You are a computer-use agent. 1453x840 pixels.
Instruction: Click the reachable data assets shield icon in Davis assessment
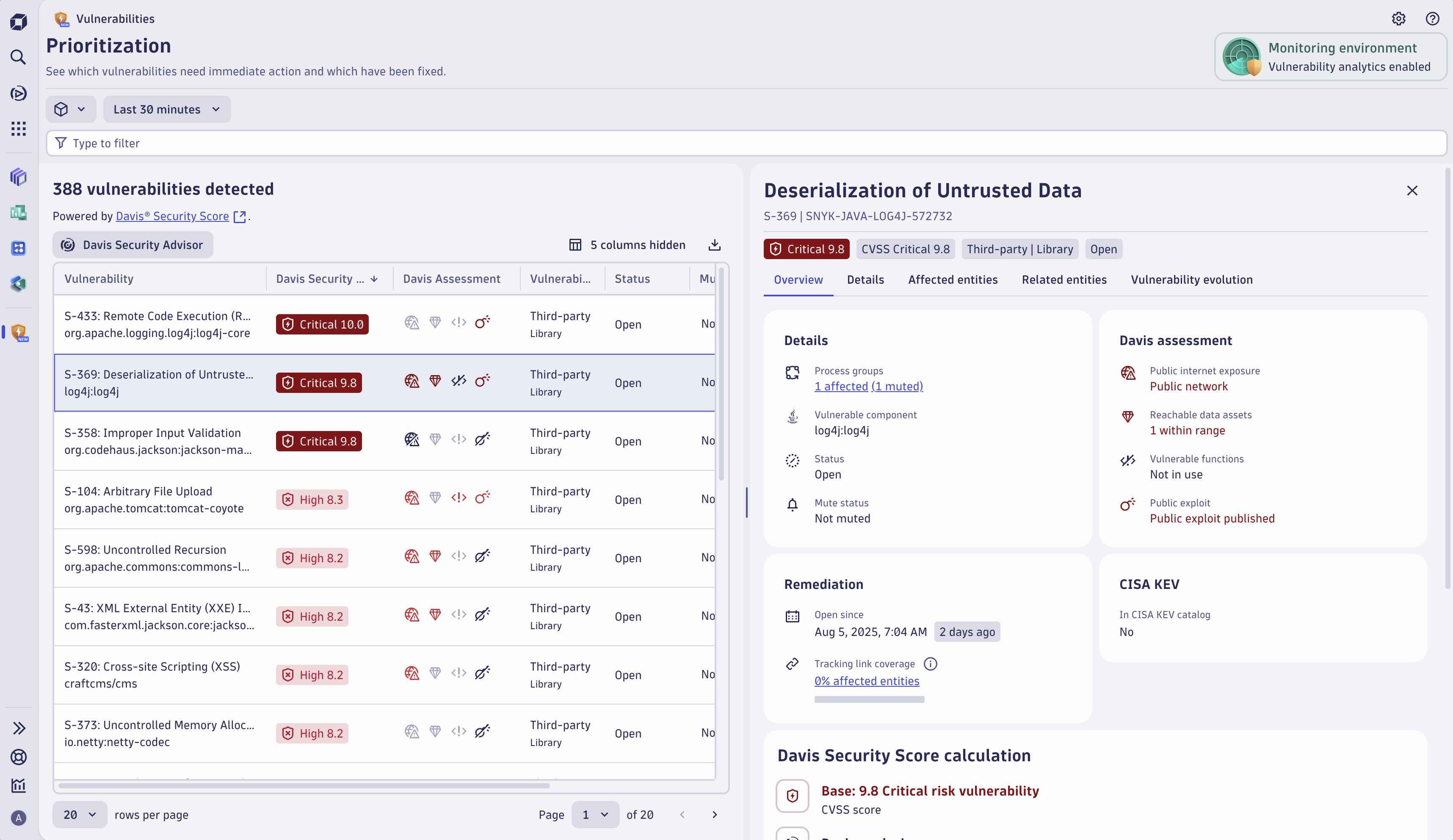coord(1128,417)
